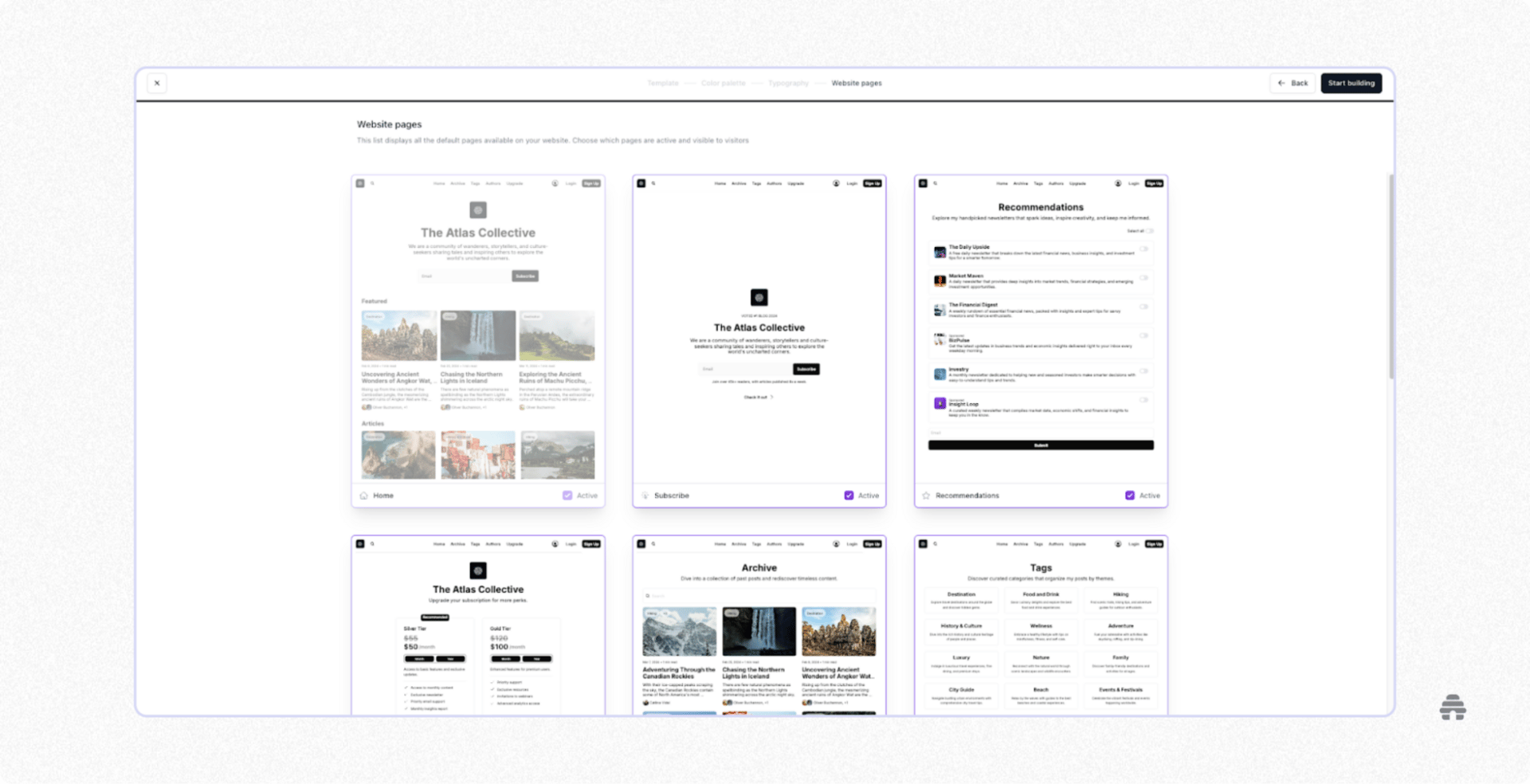Screen dimensions: 1530x784
Task: Click the home icon on the Home page card
Action: tap(363, 496)
